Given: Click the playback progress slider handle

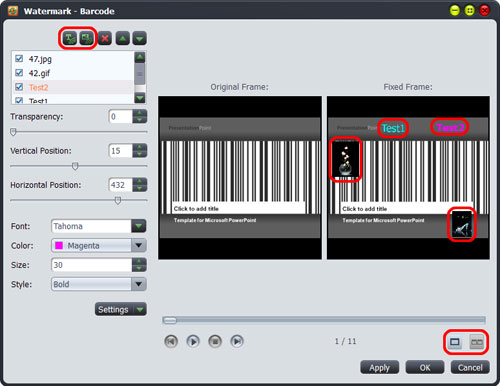Looking at the screenshot, I should pyautogui.click(x=170, y=320).
